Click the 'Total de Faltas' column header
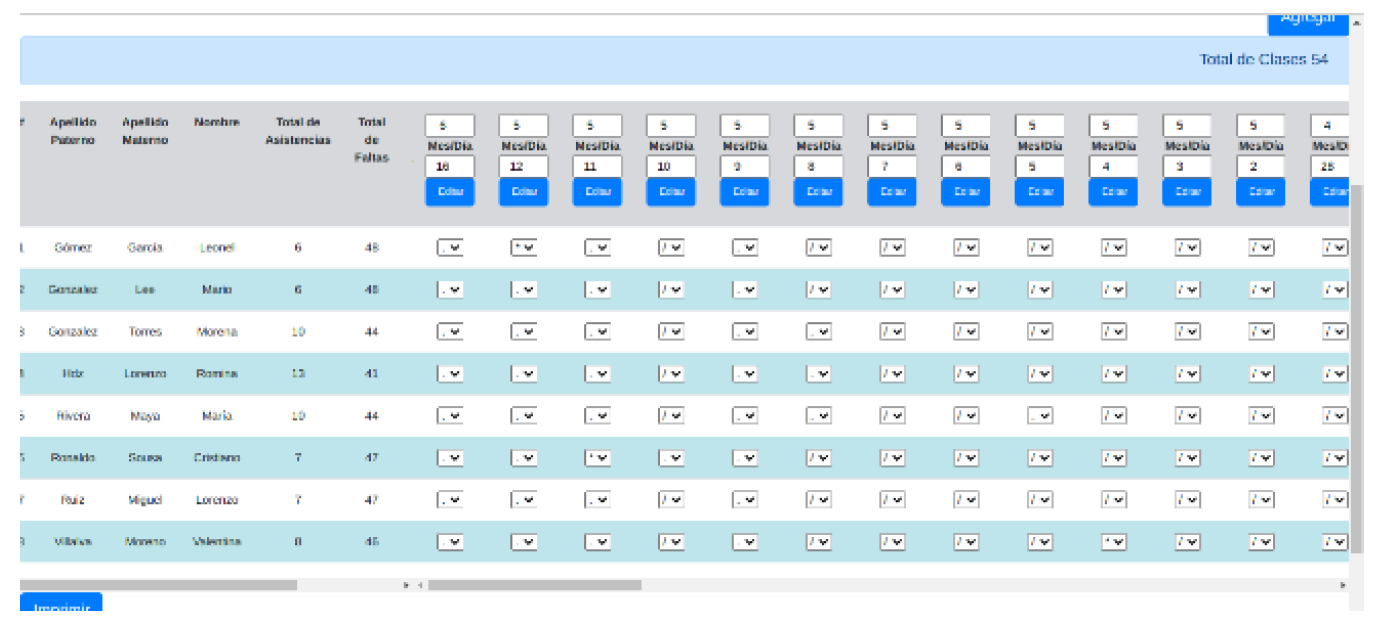Viewport: 1379px width, 636px height. 372,140
